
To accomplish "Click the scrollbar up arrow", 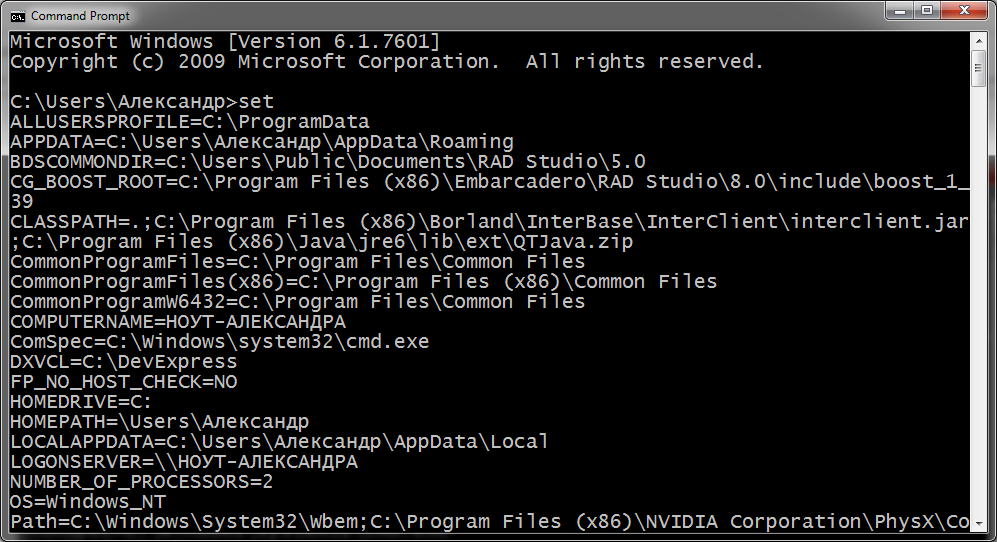I will pos(979,40).
